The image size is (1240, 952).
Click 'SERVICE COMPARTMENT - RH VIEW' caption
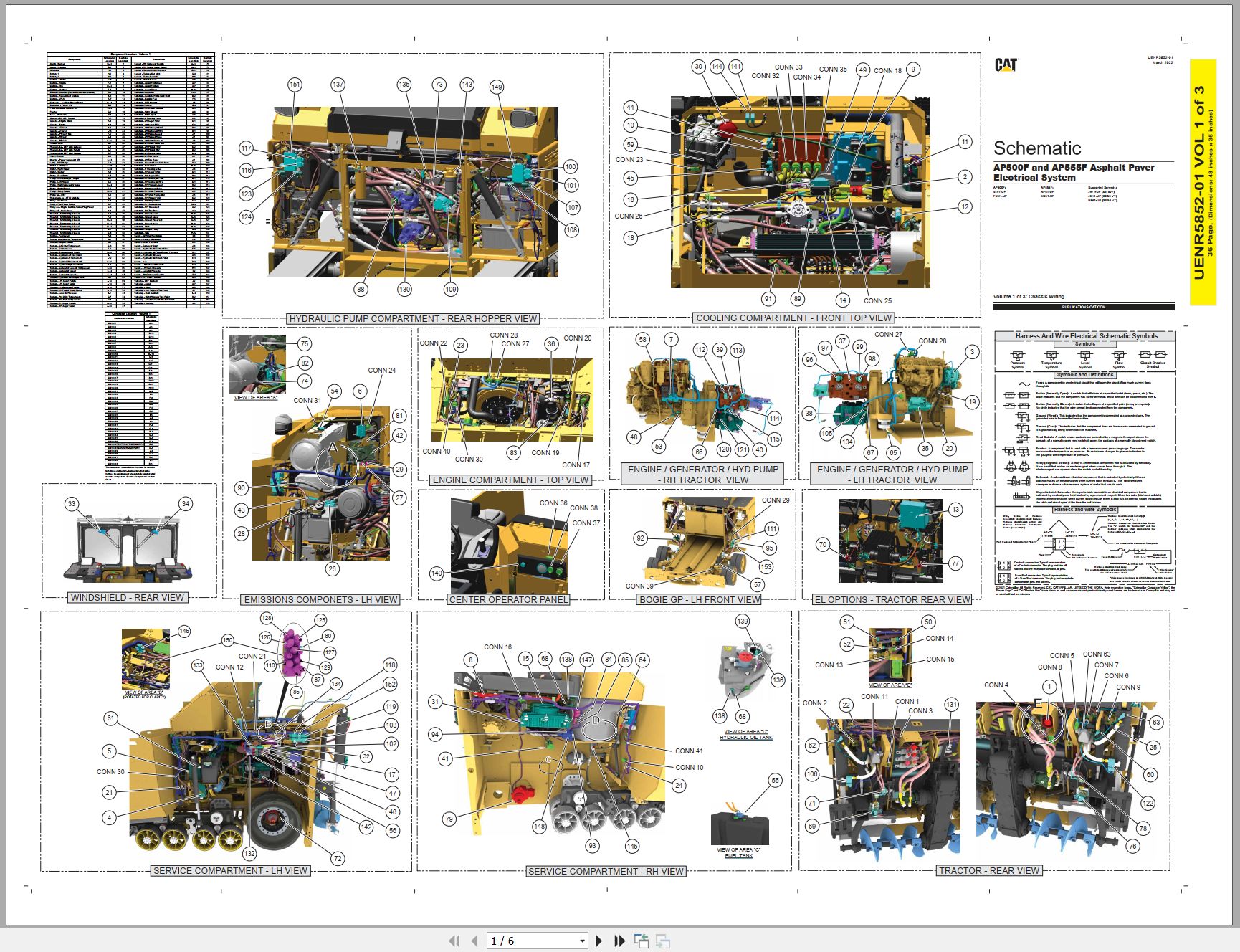606,871
